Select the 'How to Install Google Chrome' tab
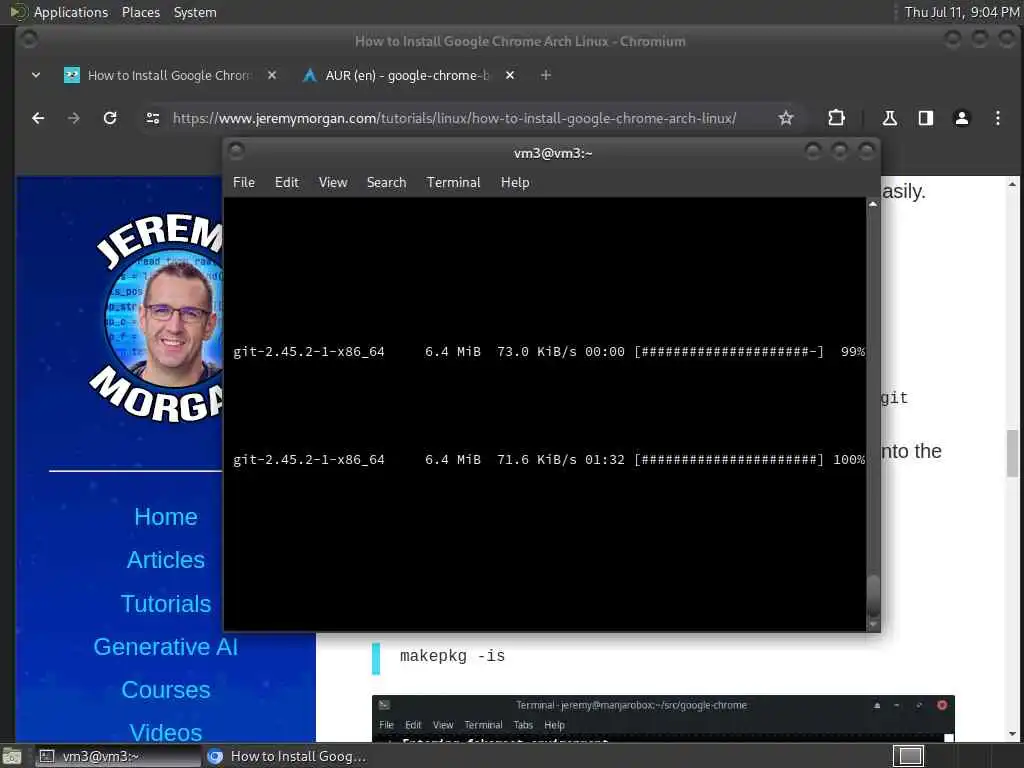 (170, 76)
